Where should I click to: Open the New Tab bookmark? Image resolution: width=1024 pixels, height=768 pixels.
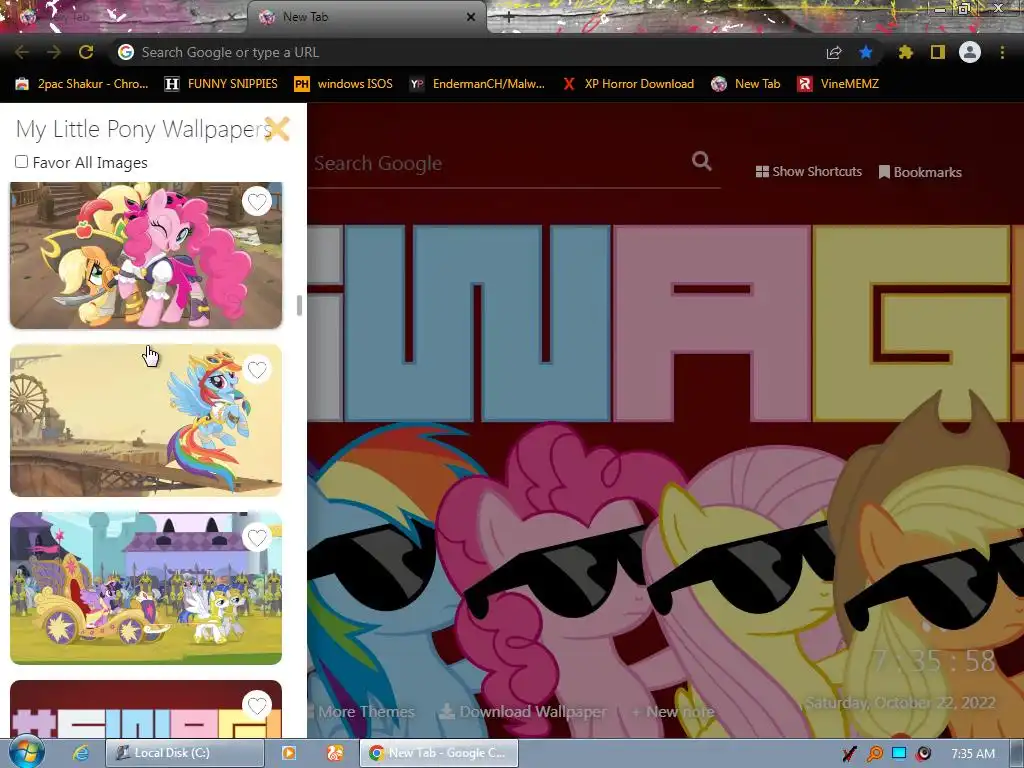(x=746, y=84)
